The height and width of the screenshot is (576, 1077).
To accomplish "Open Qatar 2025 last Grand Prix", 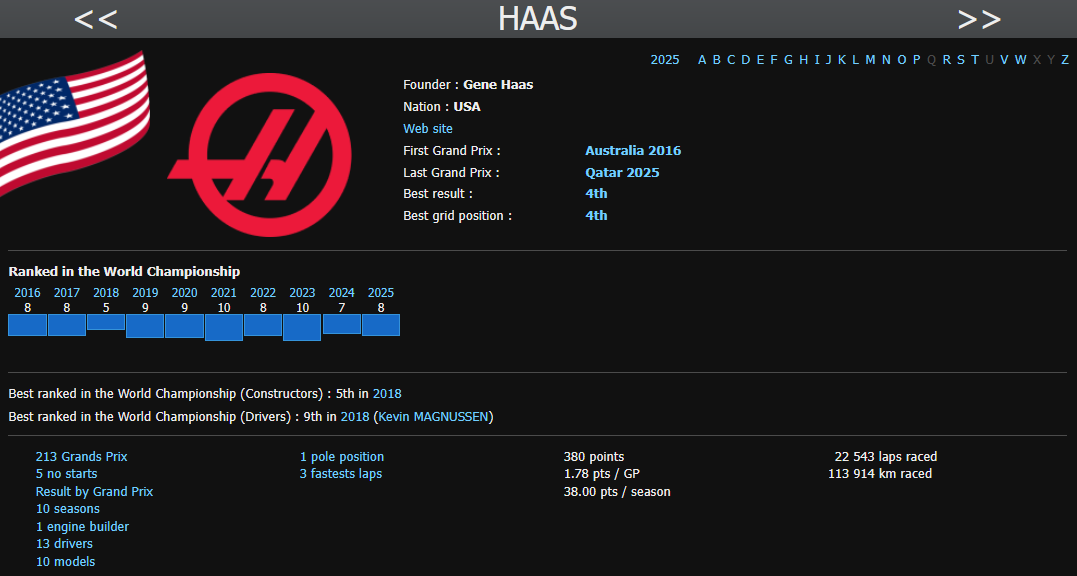I will [622, 172].
